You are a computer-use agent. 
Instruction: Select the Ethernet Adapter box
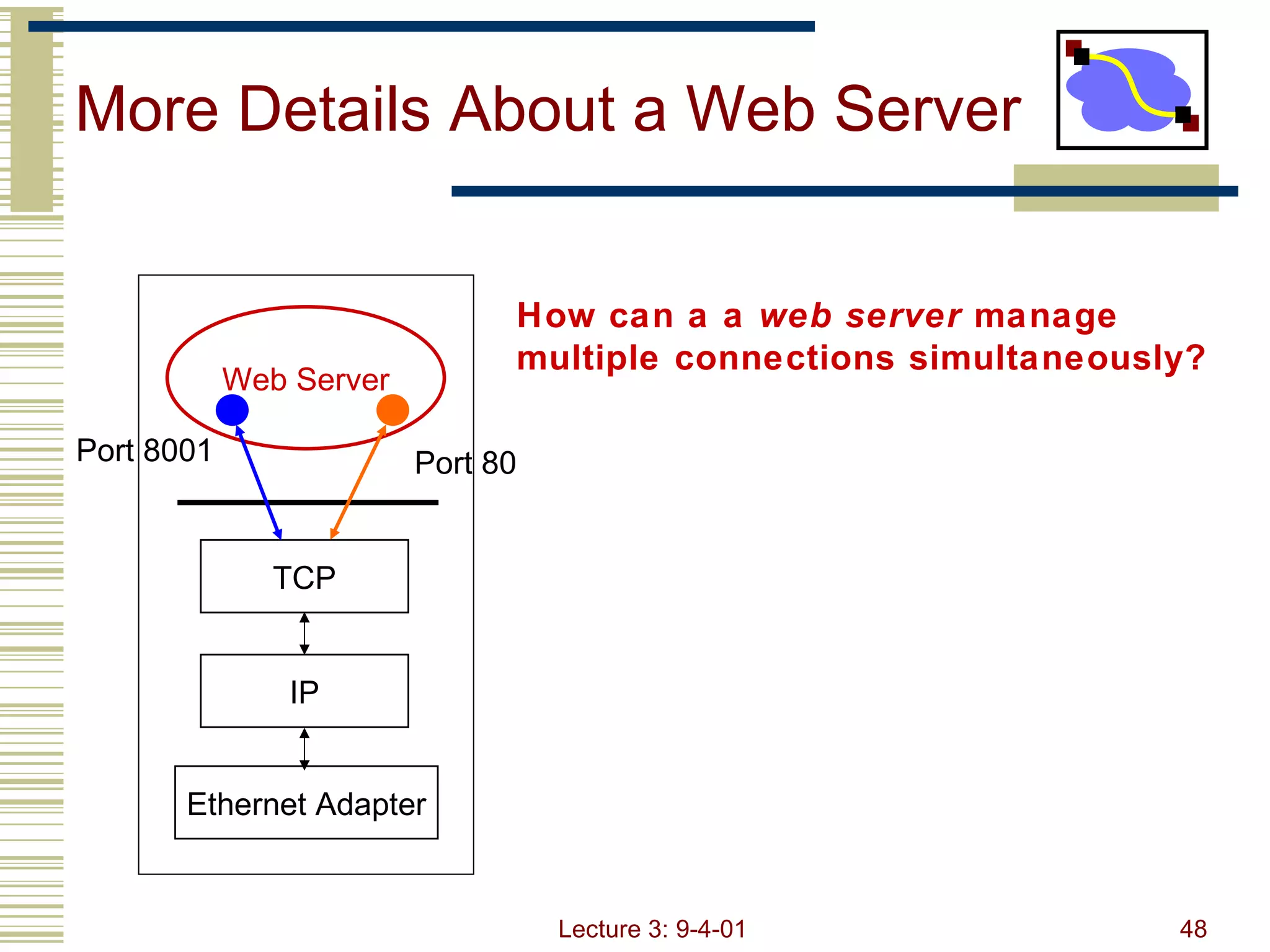tap(306, 803)
